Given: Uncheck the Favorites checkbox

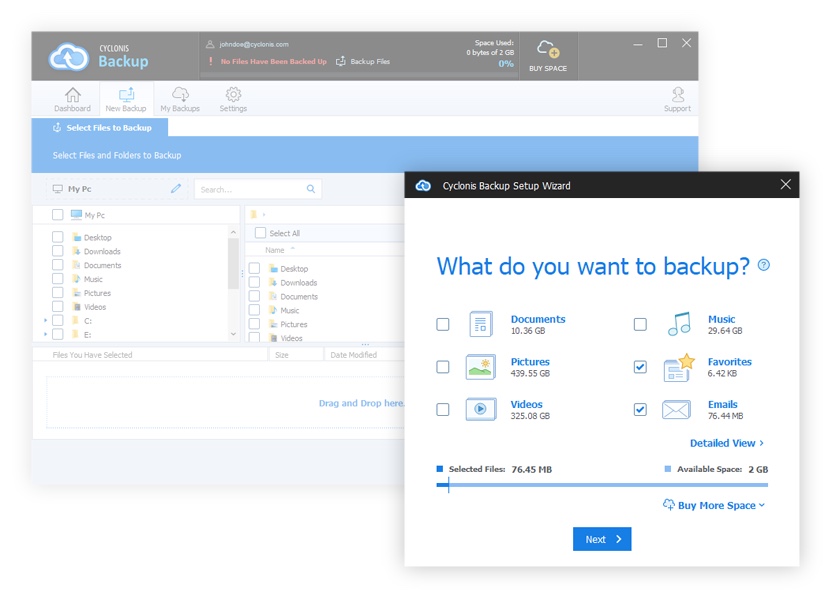Looking at the screenshot, I should [x=640, y=367].
